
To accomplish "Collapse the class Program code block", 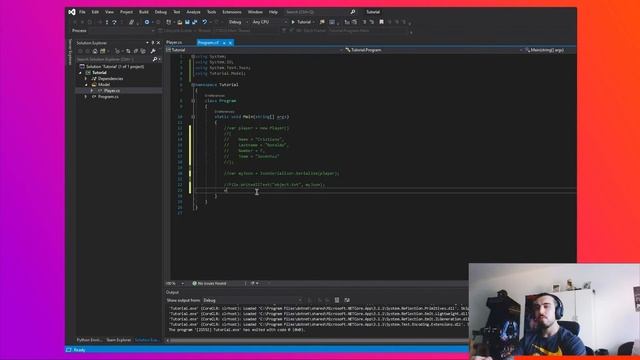I will click(x=193, y=101).
